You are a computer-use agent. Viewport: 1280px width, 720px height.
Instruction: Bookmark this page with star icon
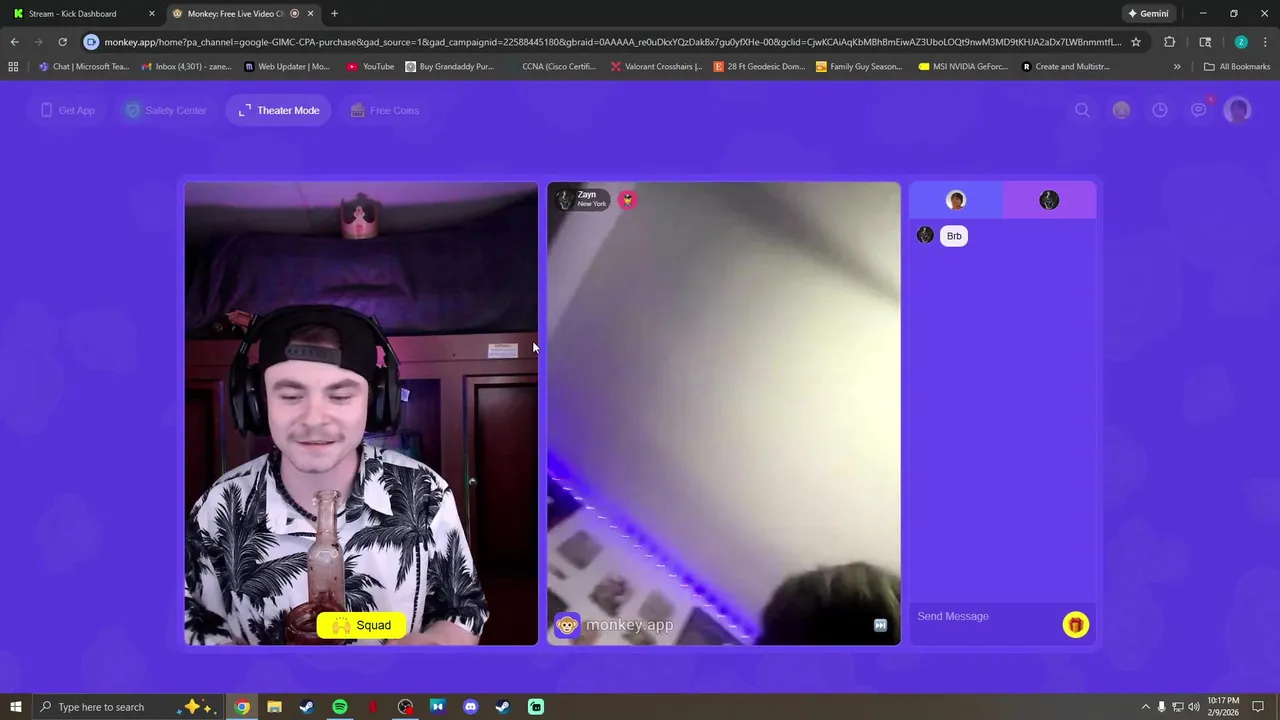tap(1136, 42)
